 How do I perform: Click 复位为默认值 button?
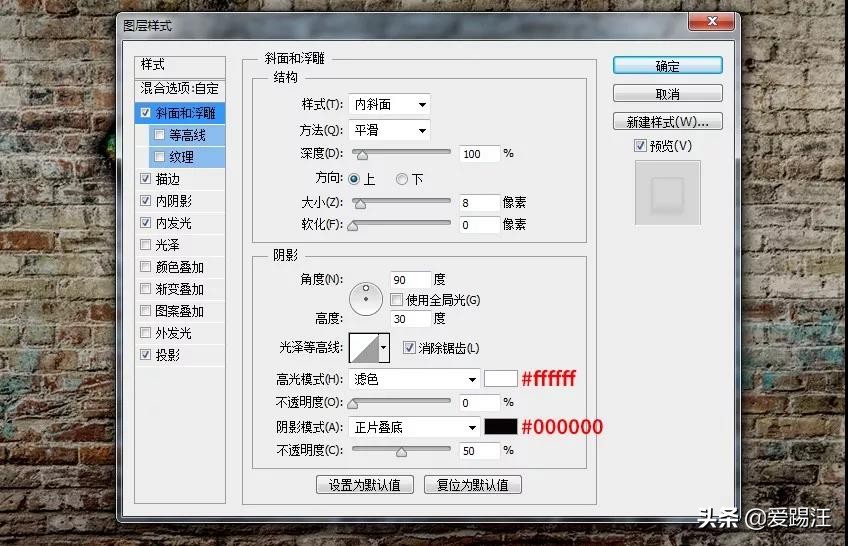point(473,485)
